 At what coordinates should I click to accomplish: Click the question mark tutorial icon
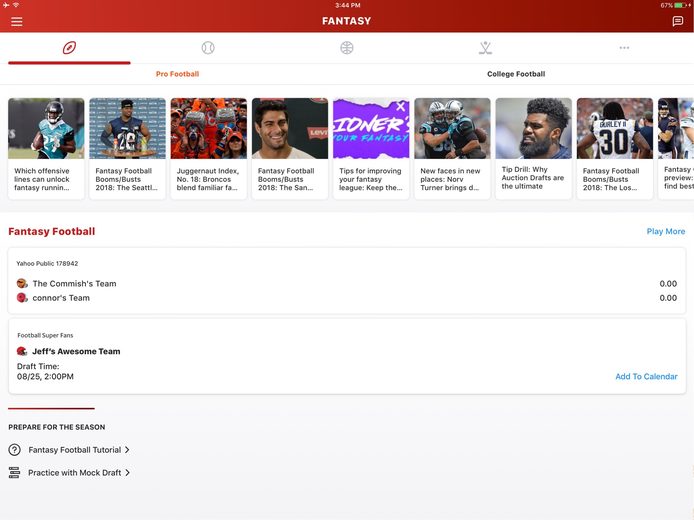(x=15, y=450)
